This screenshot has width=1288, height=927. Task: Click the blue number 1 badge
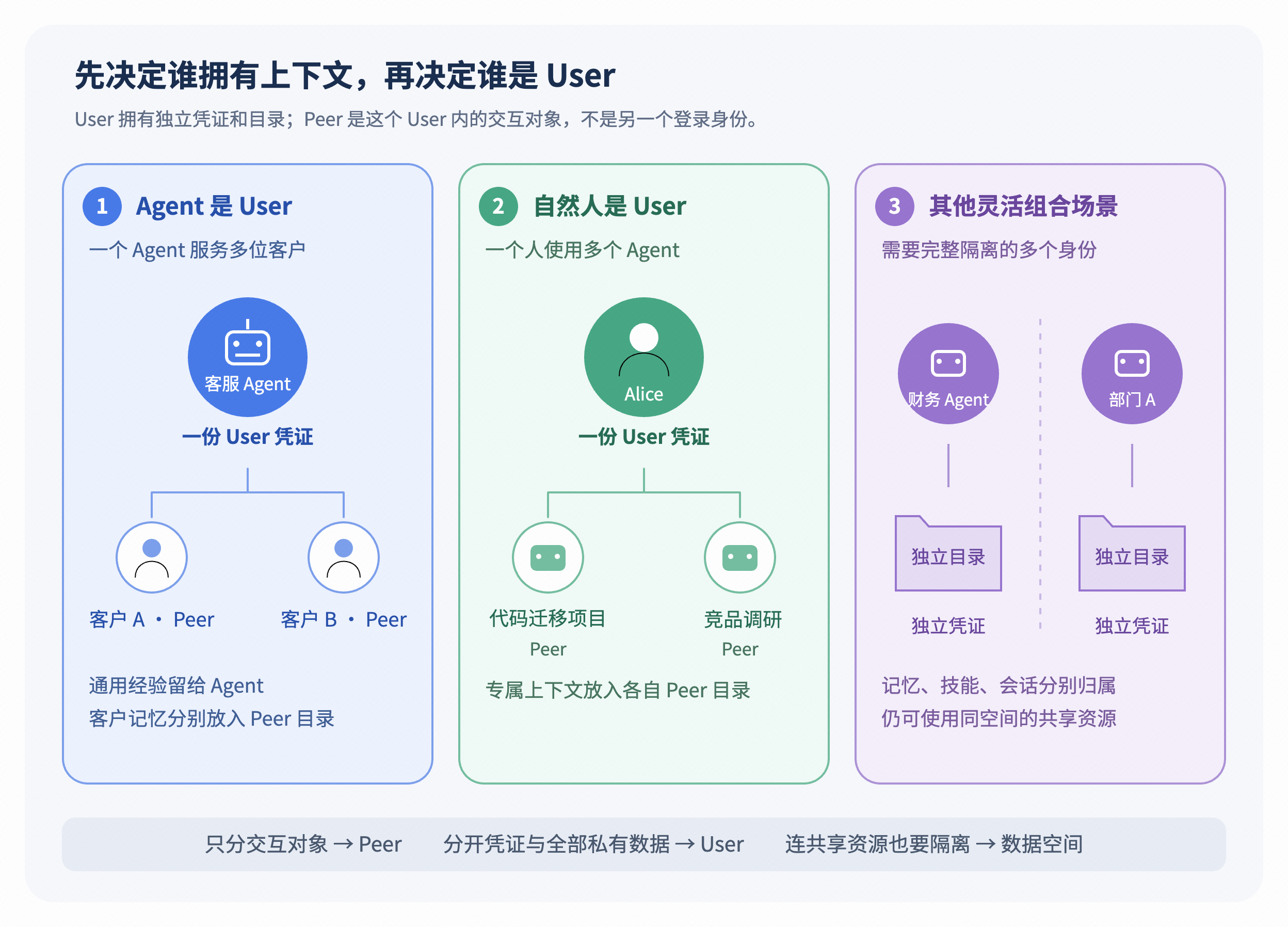tap(102, 206)
